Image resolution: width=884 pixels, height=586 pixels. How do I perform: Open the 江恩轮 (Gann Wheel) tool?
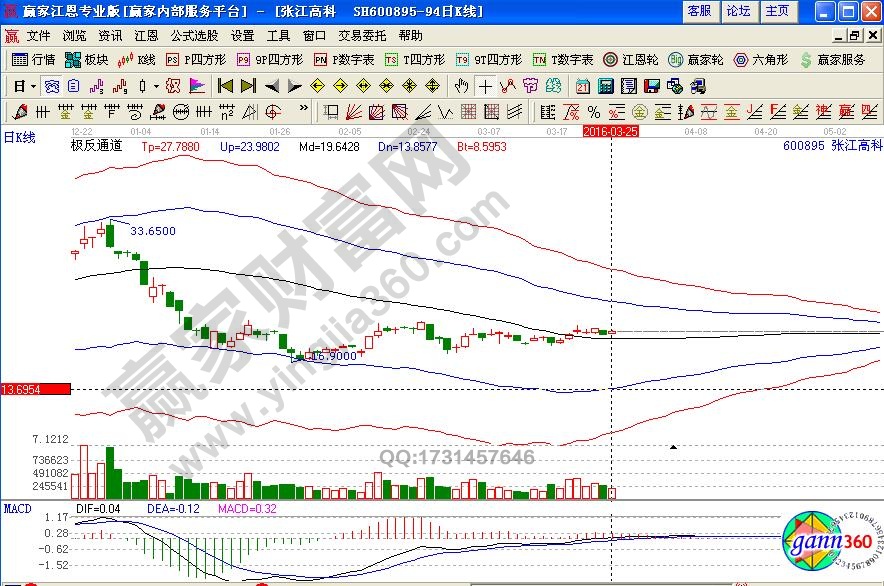click(630, 59)
